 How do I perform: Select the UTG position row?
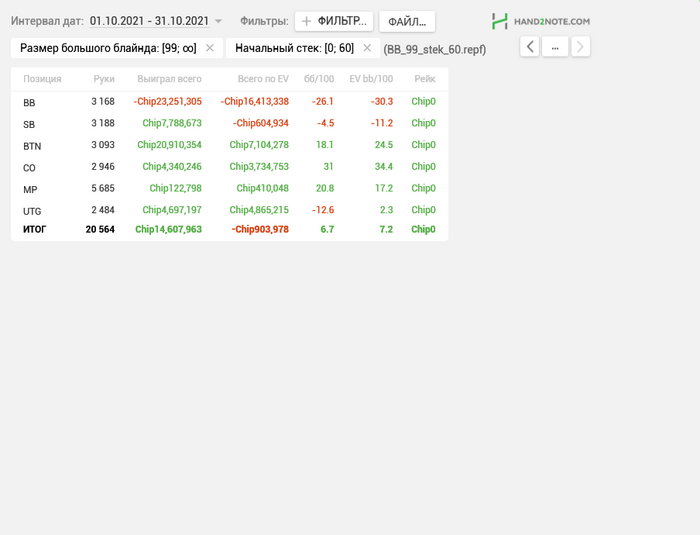coord(229,210)
